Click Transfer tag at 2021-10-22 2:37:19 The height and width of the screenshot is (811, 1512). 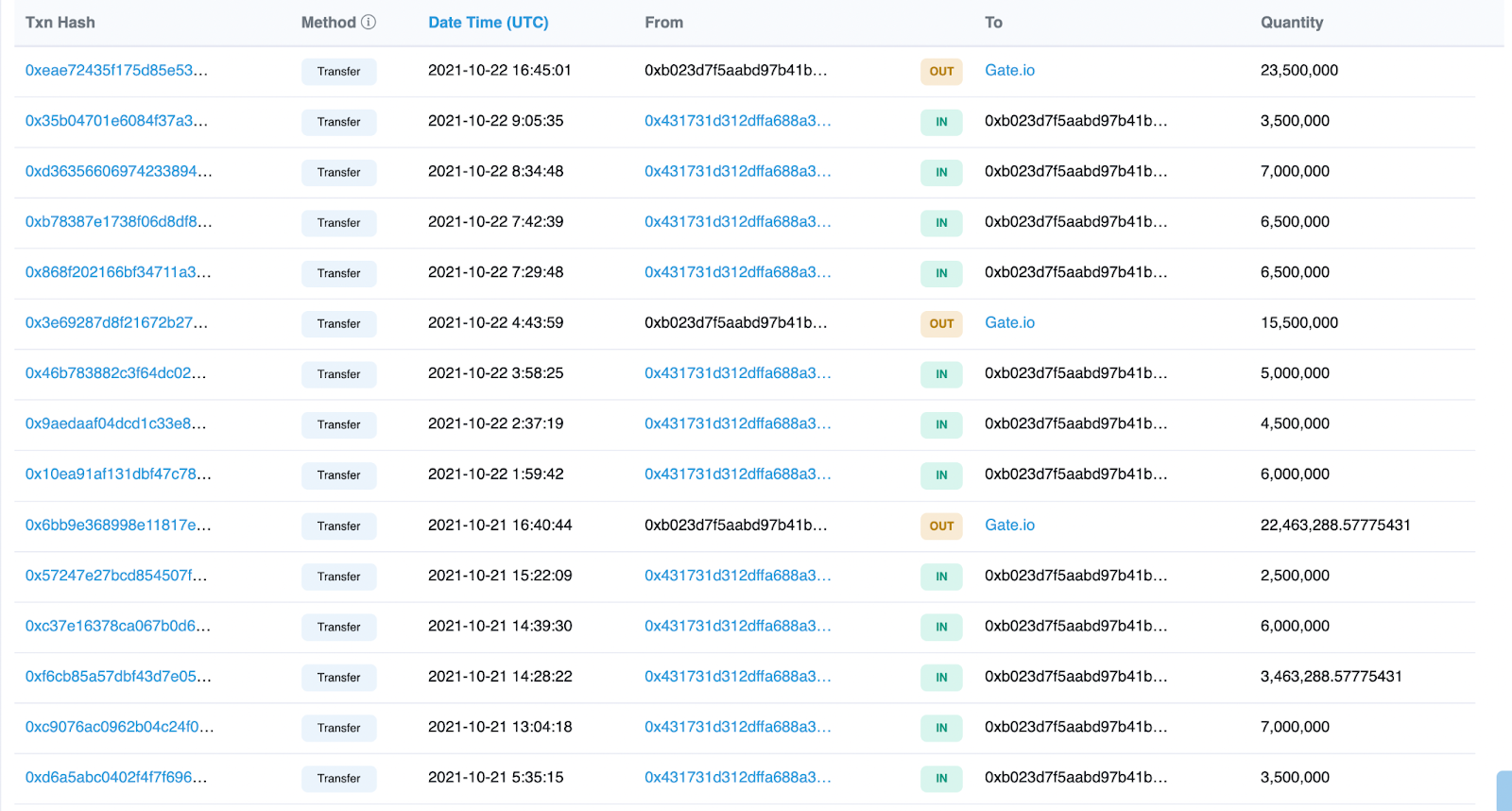[x=338, y=424]
